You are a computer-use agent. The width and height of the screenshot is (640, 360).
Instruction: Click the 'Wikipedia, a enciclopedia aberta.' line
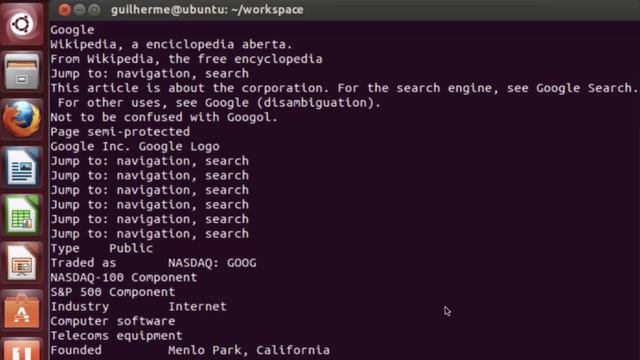171,44
